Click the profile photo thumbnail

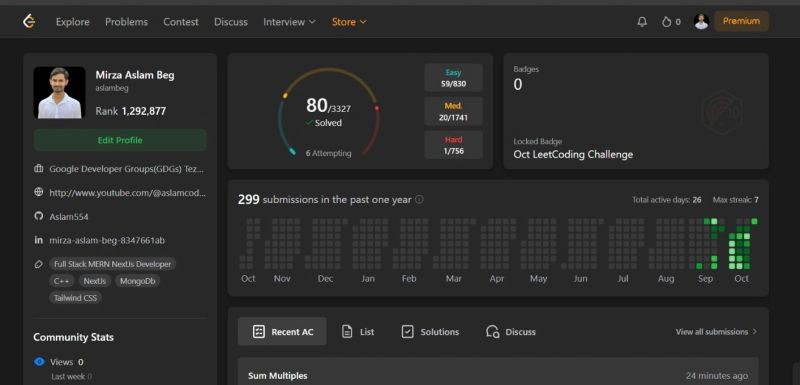coord(59,92)
